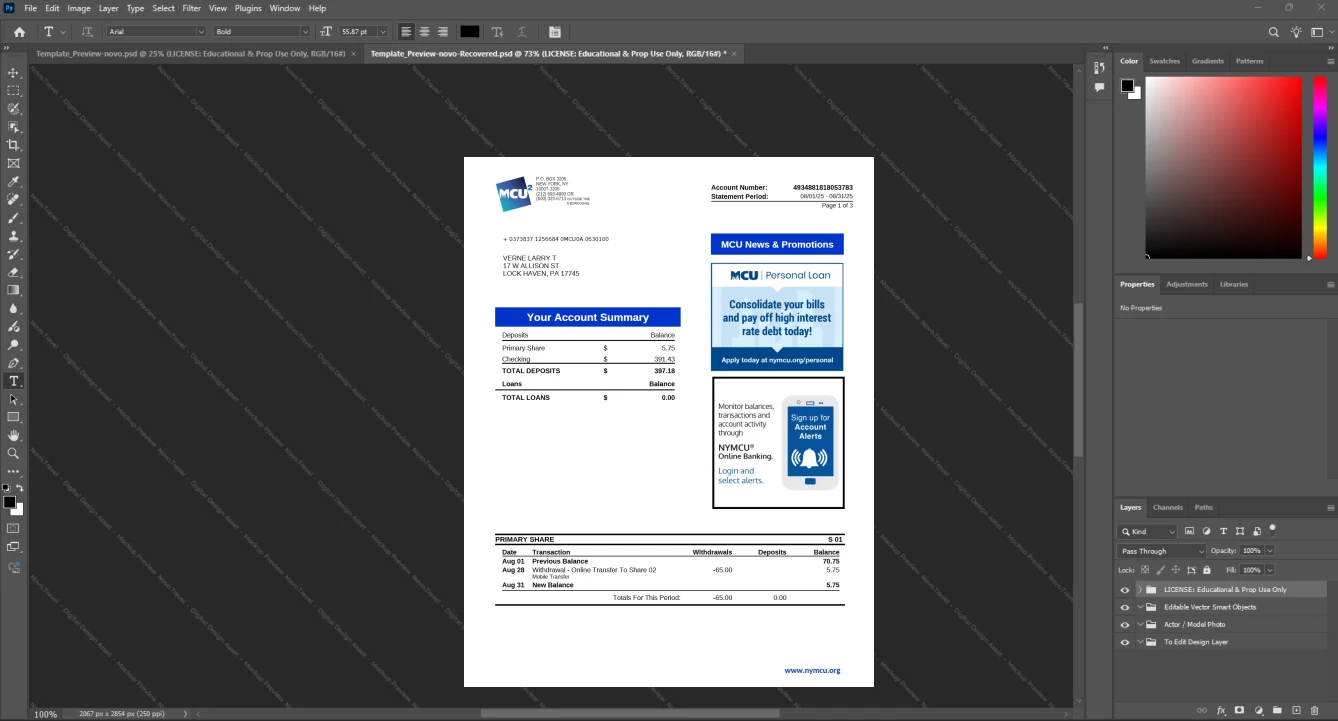Click inside the color picker field
The image size is (1338, 721).
[1223, 168]
